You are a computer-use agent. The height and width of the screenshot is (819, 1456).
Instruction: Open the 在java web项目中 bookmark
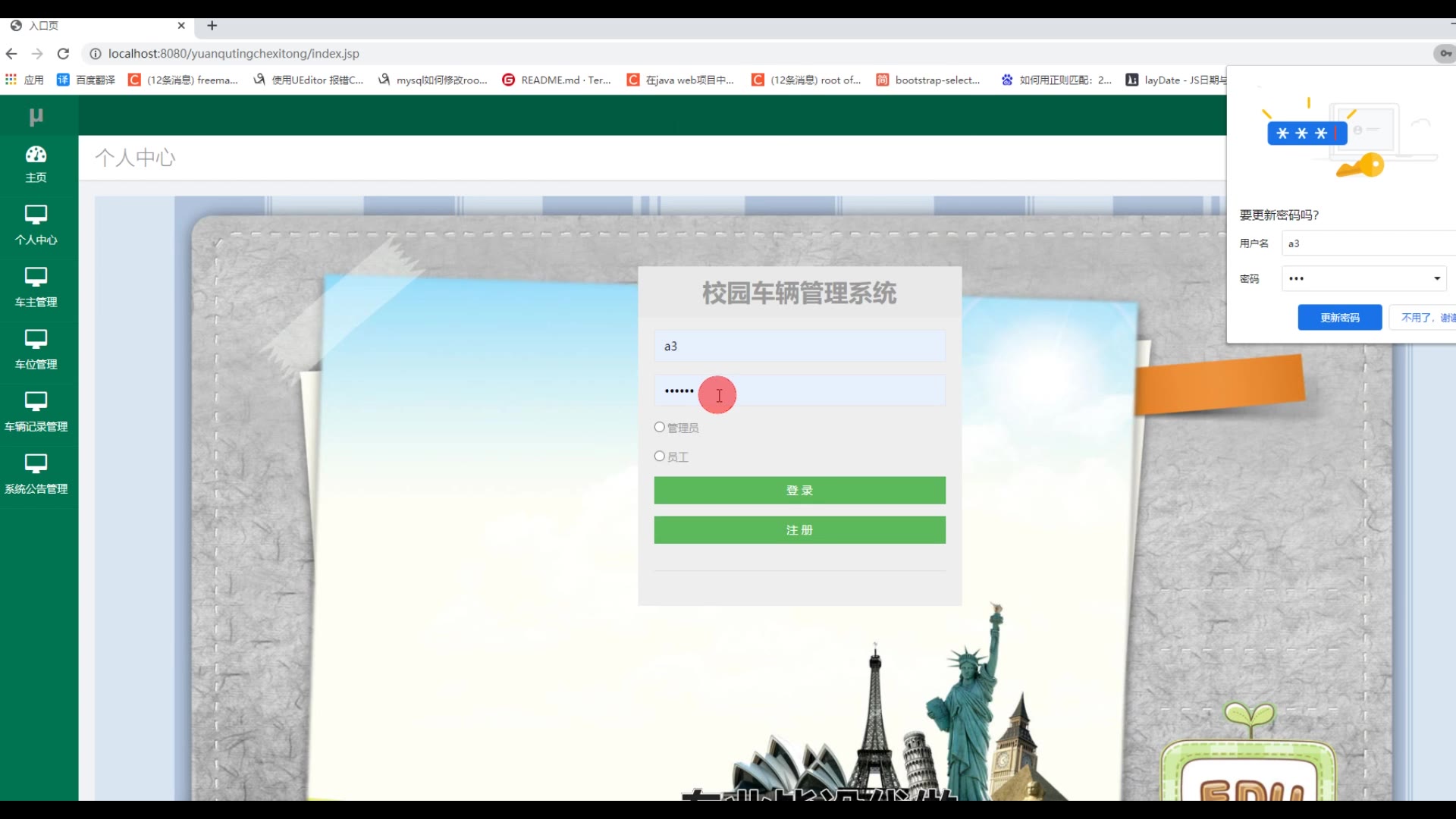(x=680, y=80)
